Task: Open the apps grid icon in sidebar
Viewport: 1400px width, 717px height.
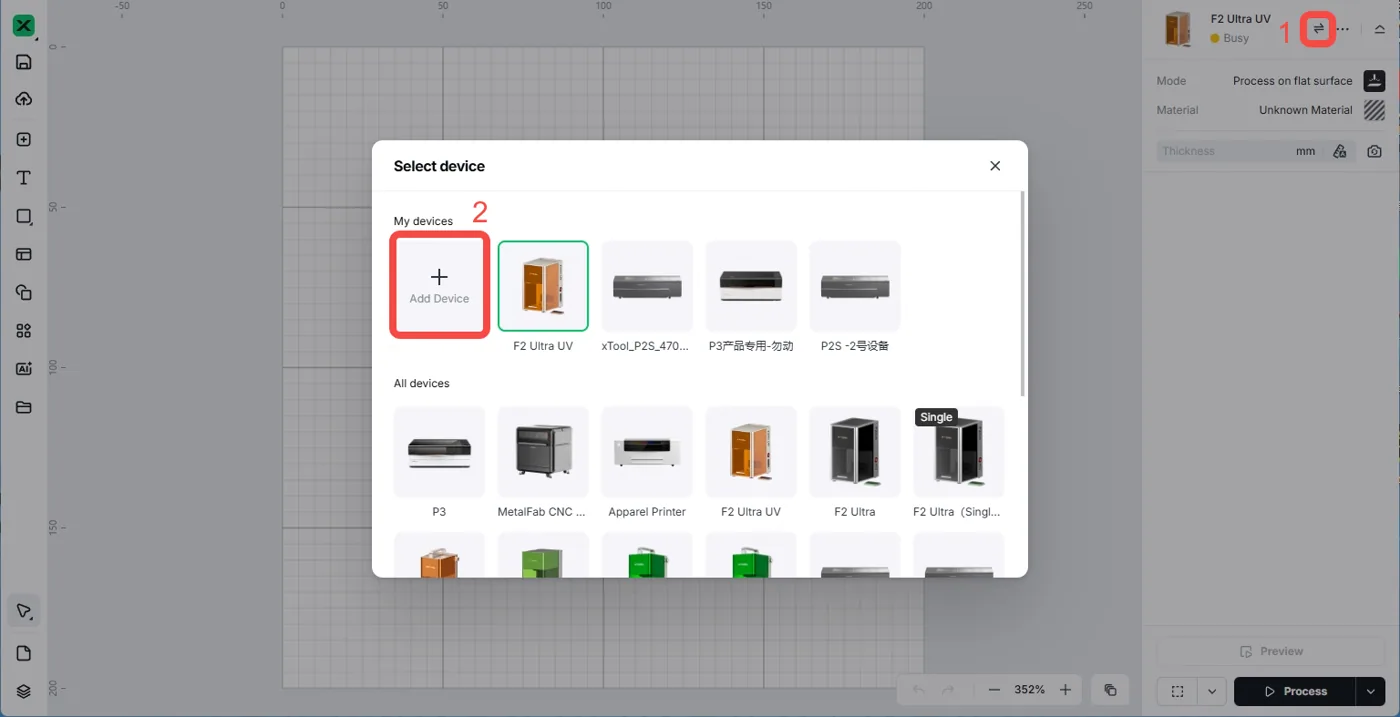Action: 24,331
